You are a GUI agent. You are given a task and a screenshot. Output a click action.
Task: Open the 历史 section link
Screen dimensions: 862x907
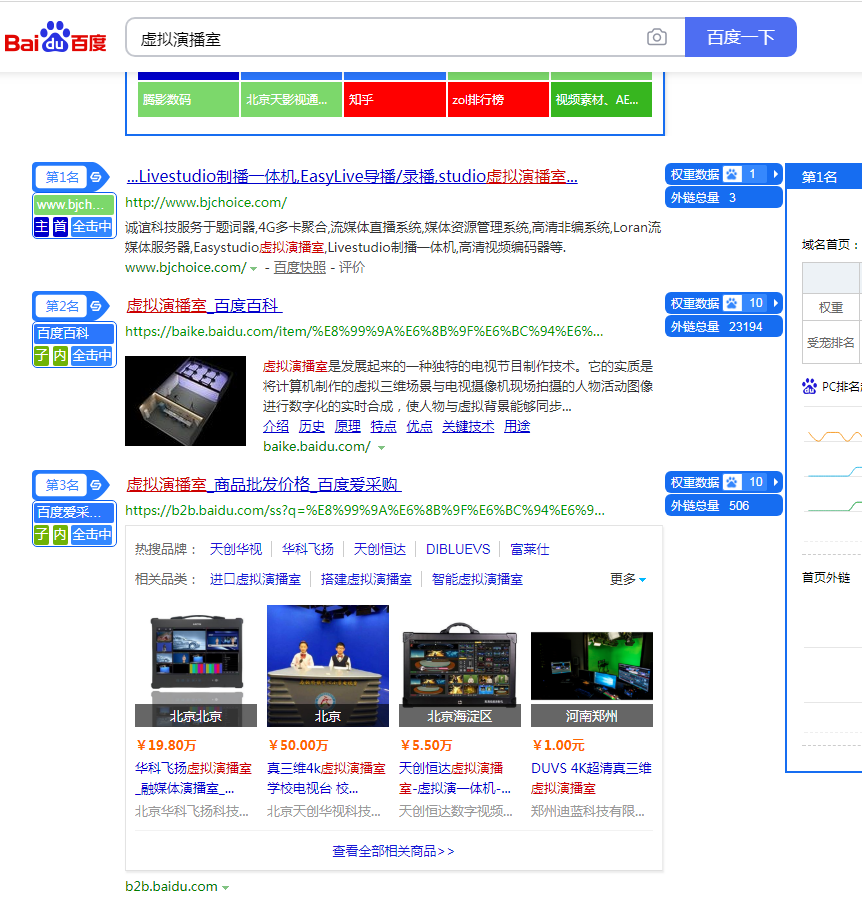(312, 426)
